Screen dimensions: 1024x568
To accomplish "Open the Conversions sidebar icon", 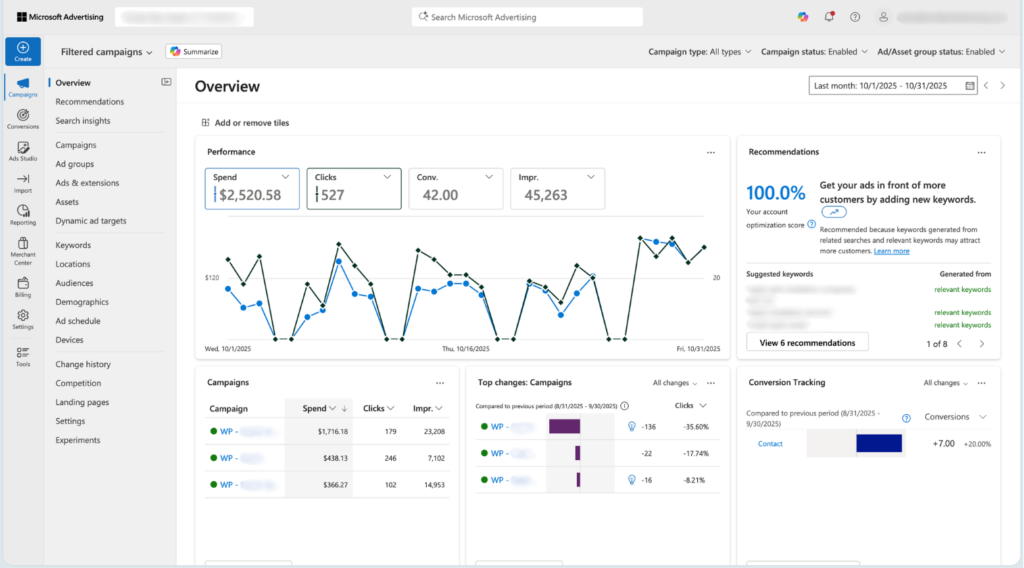I will [23, 119].
